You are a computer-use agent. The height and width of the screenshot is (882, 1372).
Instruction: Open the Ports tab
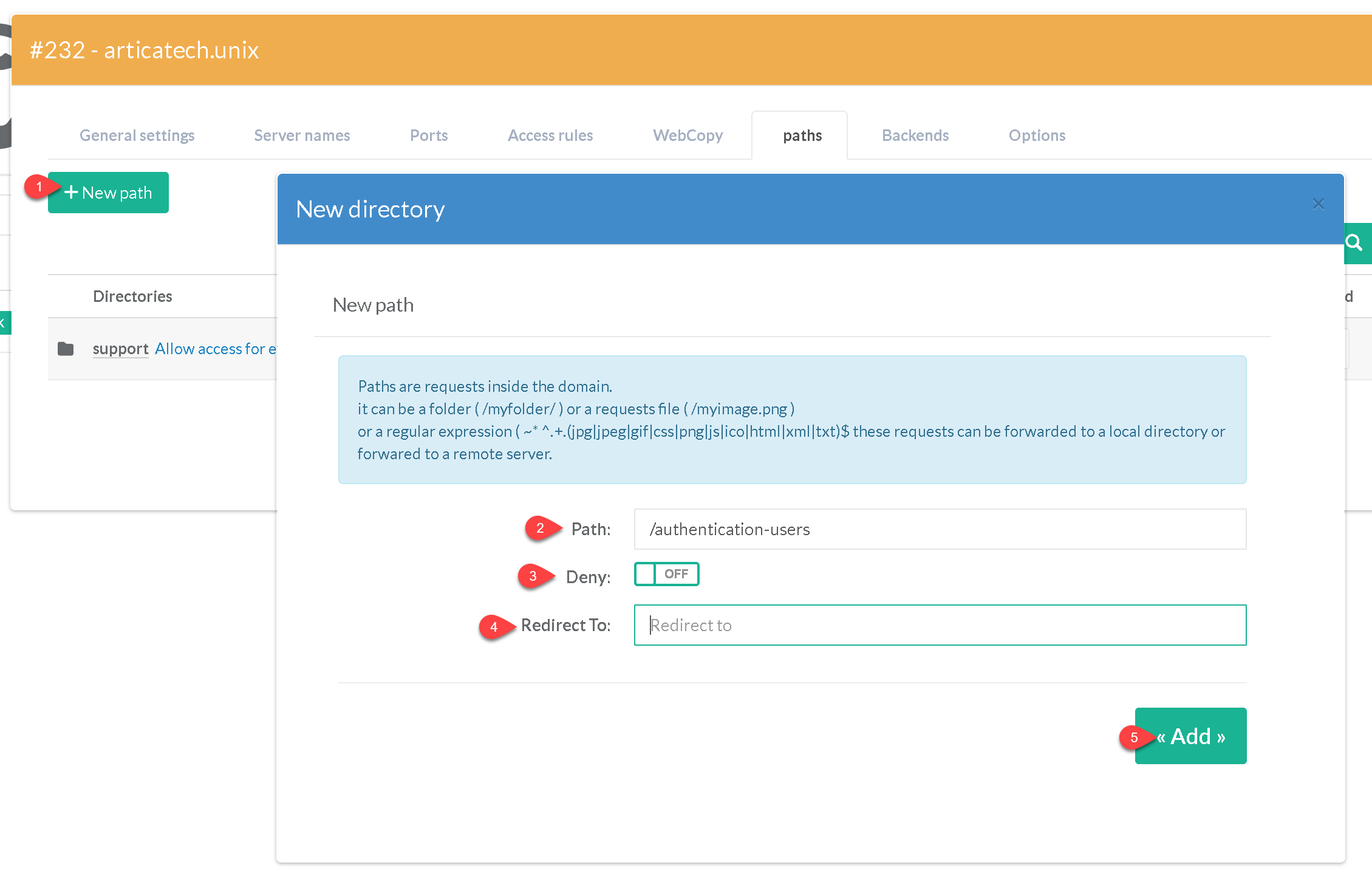428,135
